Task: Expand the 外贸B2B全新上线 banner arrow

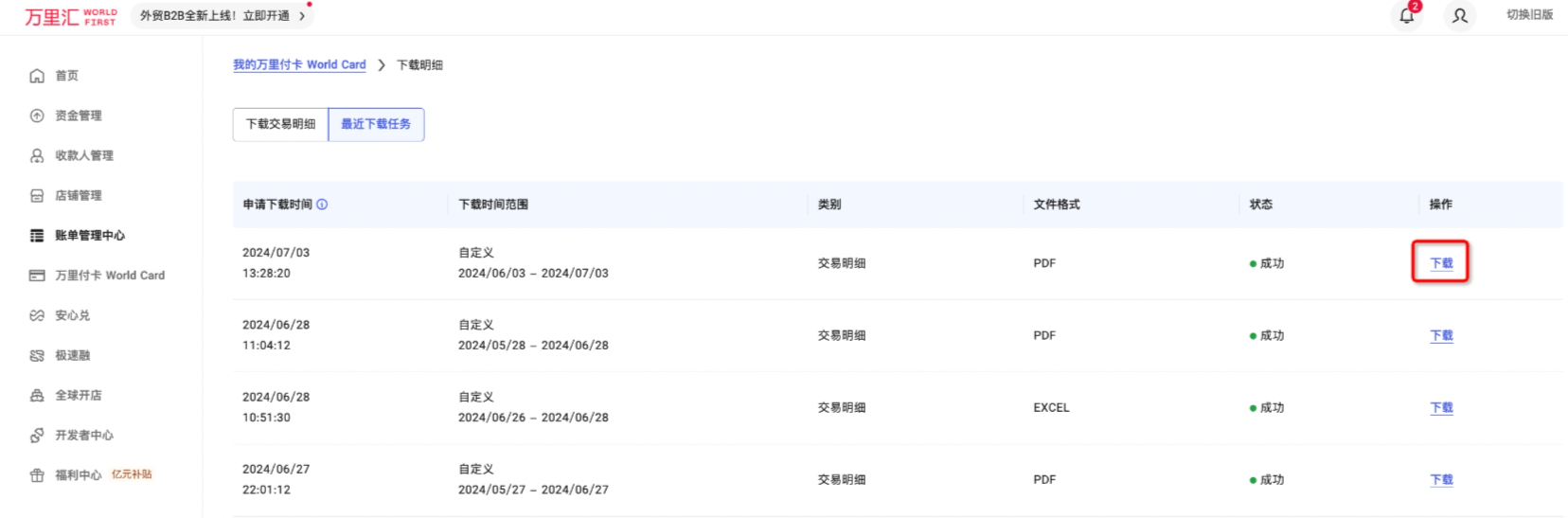Action: pos(302,16)
